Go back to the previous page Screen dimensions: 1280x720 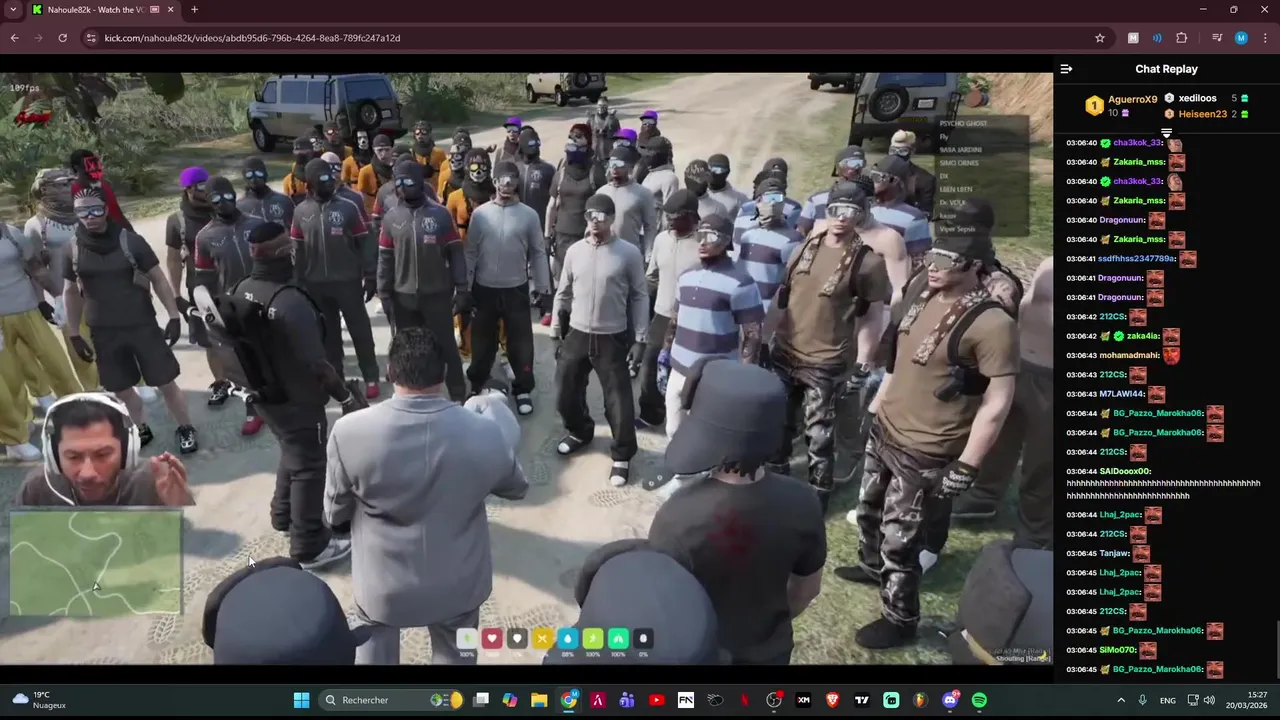(14, 38)
